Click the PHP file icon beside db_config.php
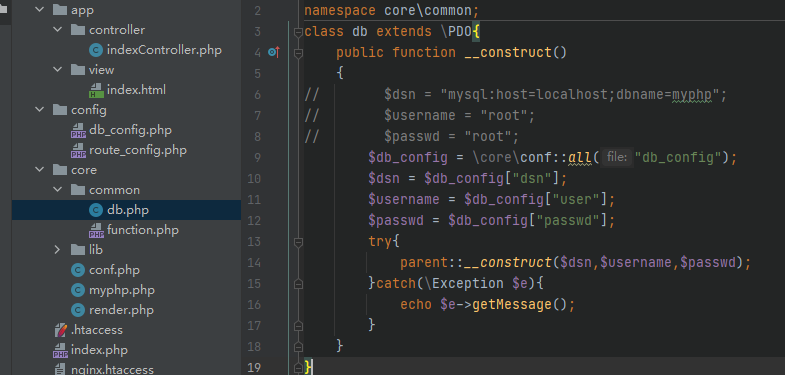The width and height of the screenshot is (785, 375). (x=78, y=130)
